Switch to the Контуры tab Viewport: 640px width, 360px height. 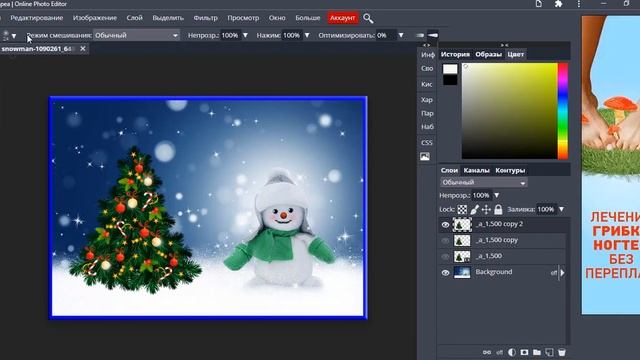pos(510,170)
